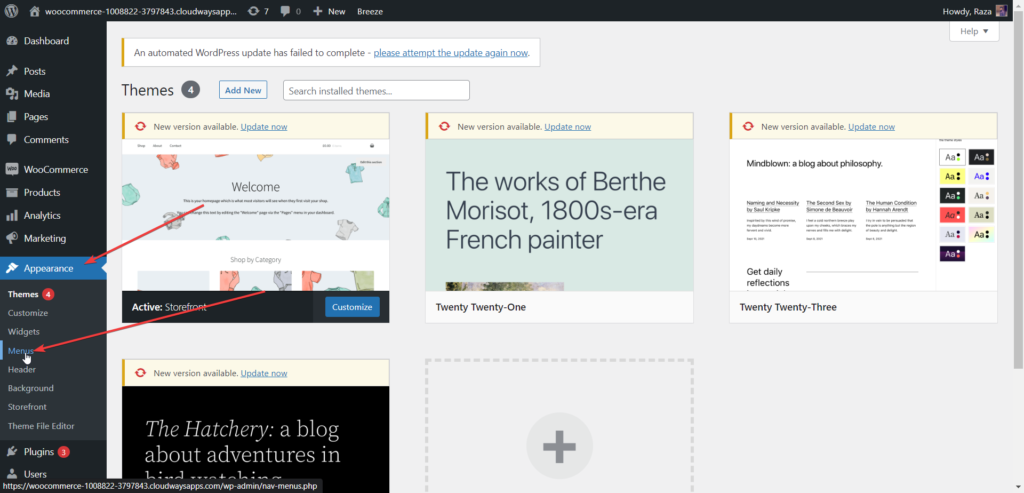Viewport: 1024px width, 493px height.
Task: Click the Add New theme button
Action: click(243, 90)
